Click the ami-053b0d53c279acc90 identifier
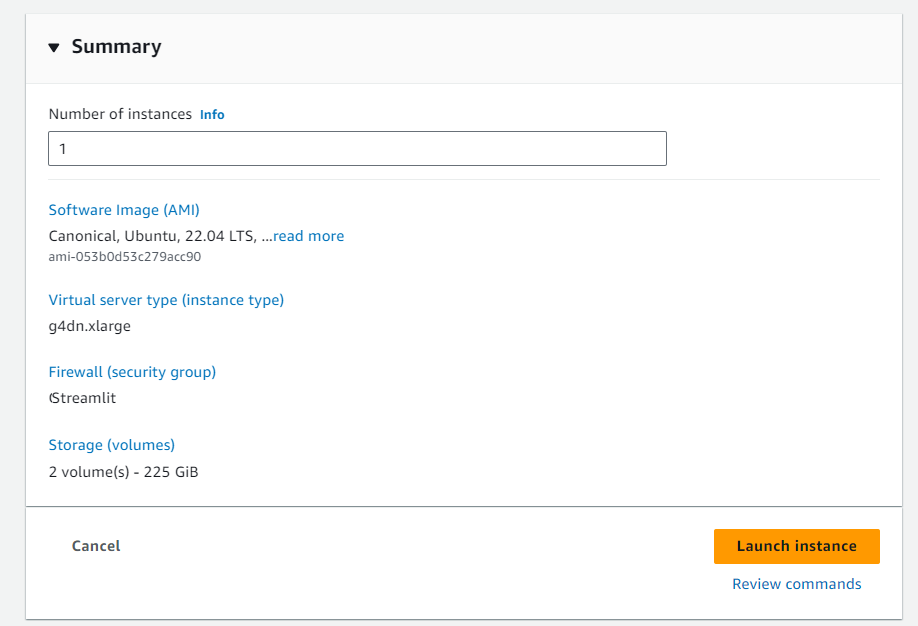 125,256
